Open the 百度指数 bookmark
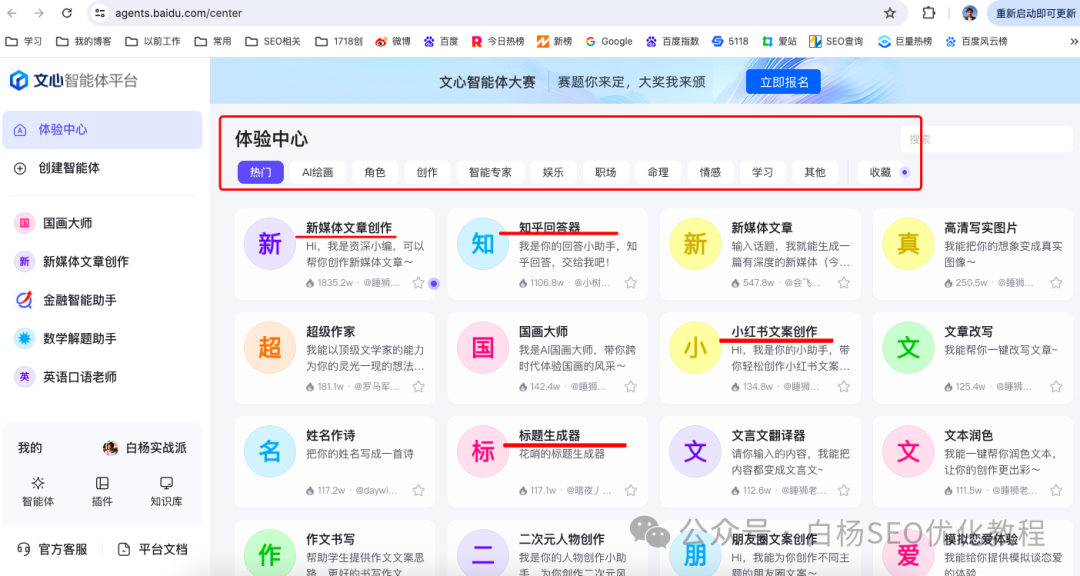The image size is (1080, 576). 673,41
